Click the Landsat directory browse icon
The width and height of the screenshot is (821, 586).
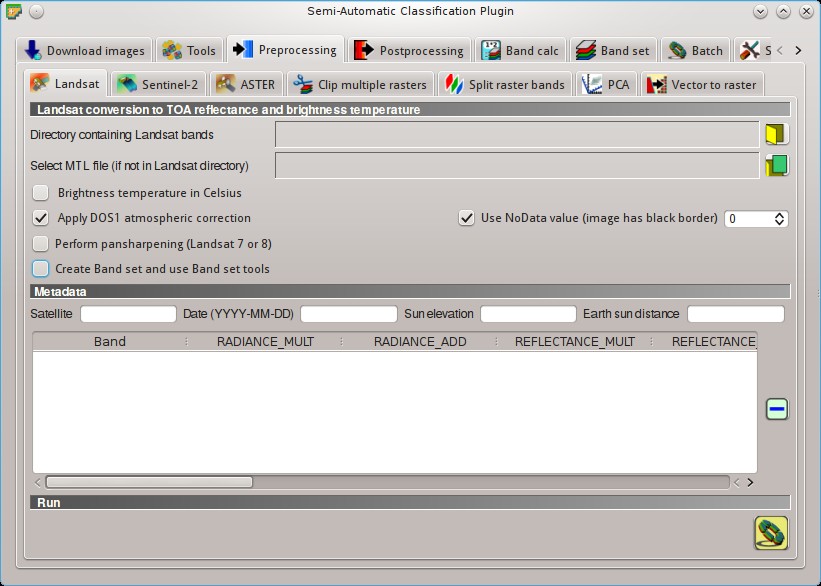tap(776, 135)
